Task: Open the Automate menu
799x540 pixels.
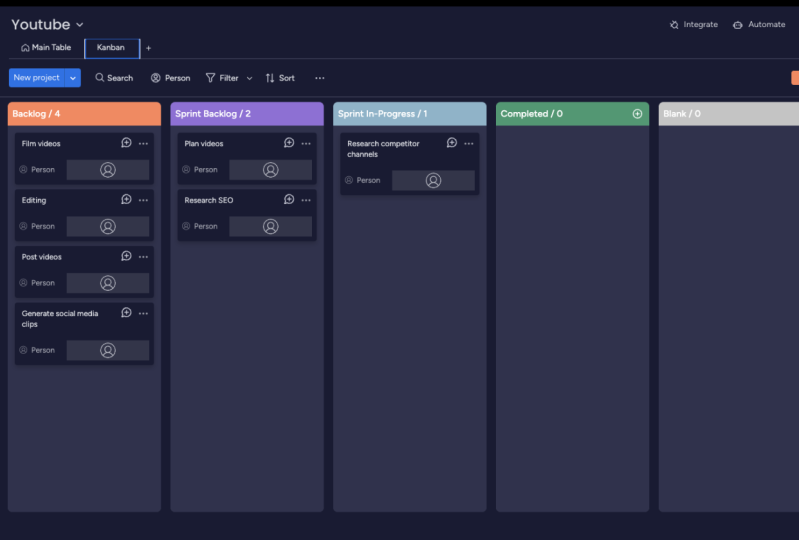Action: (x=759, y=24)
